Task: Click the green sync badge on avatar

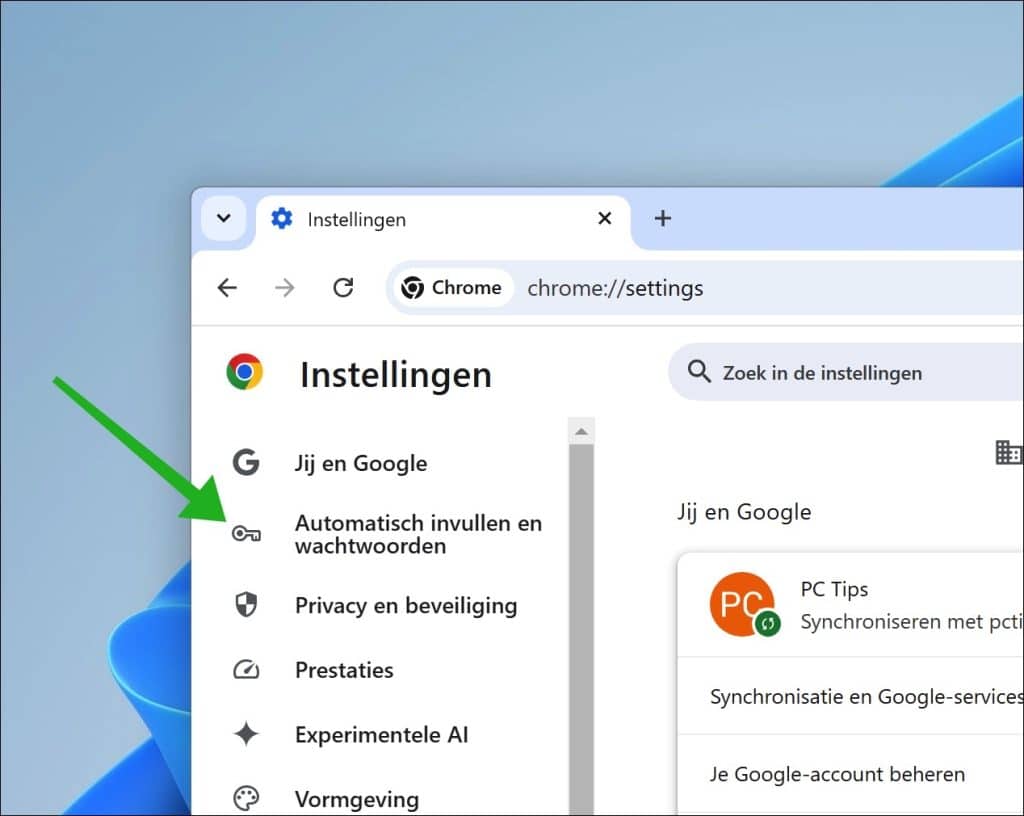Action: click(x=768, y=623)
